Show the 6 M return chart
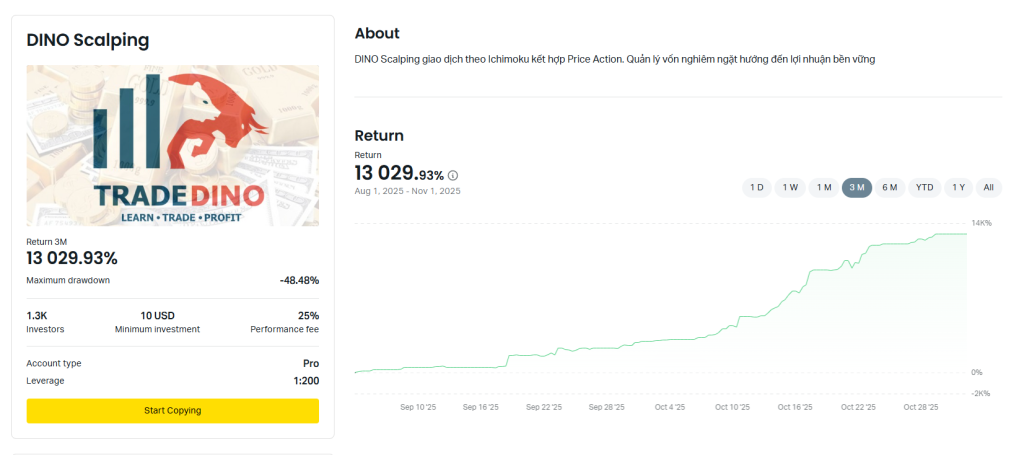 889,187
